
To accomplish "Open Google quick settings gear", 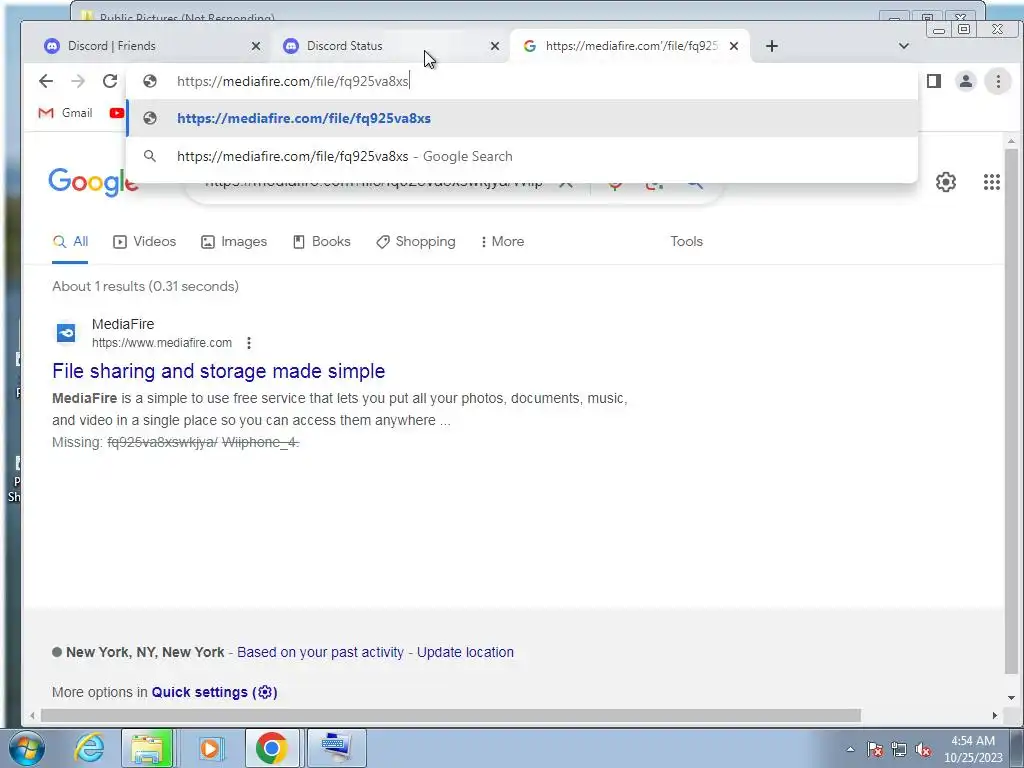I will coord(946,182).
